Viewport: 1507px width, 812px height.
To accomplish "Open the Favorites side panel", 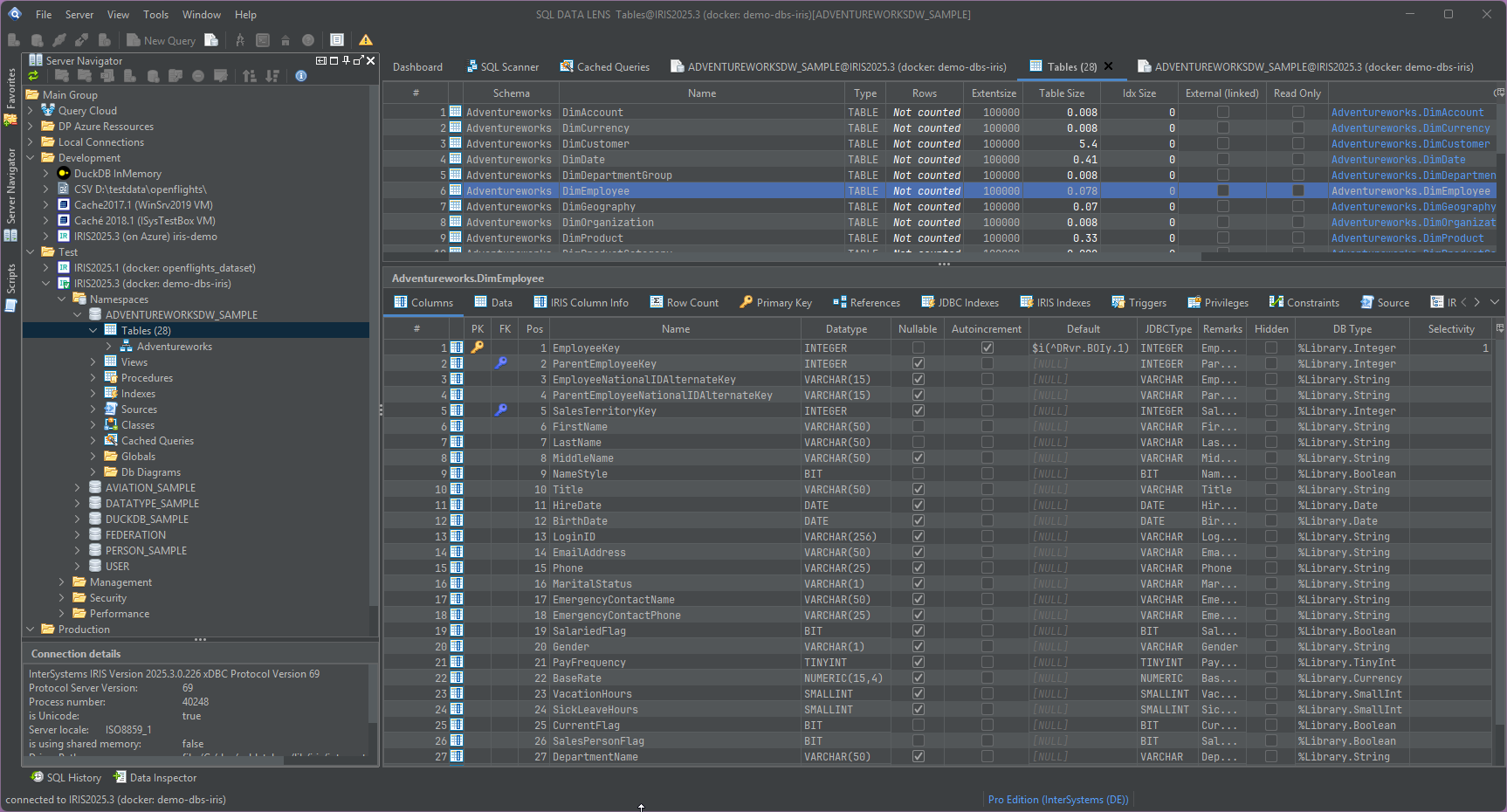I will point(11,98).
